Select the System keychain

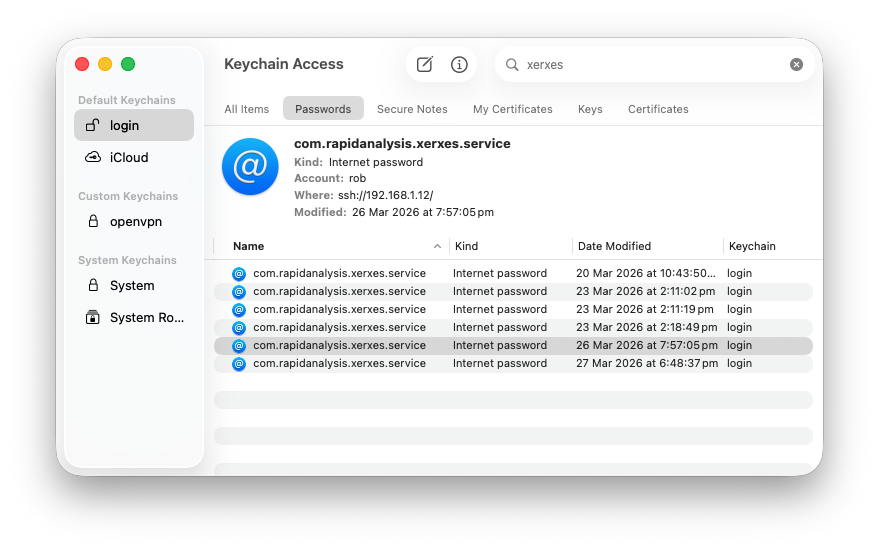(x=134, y=285)
